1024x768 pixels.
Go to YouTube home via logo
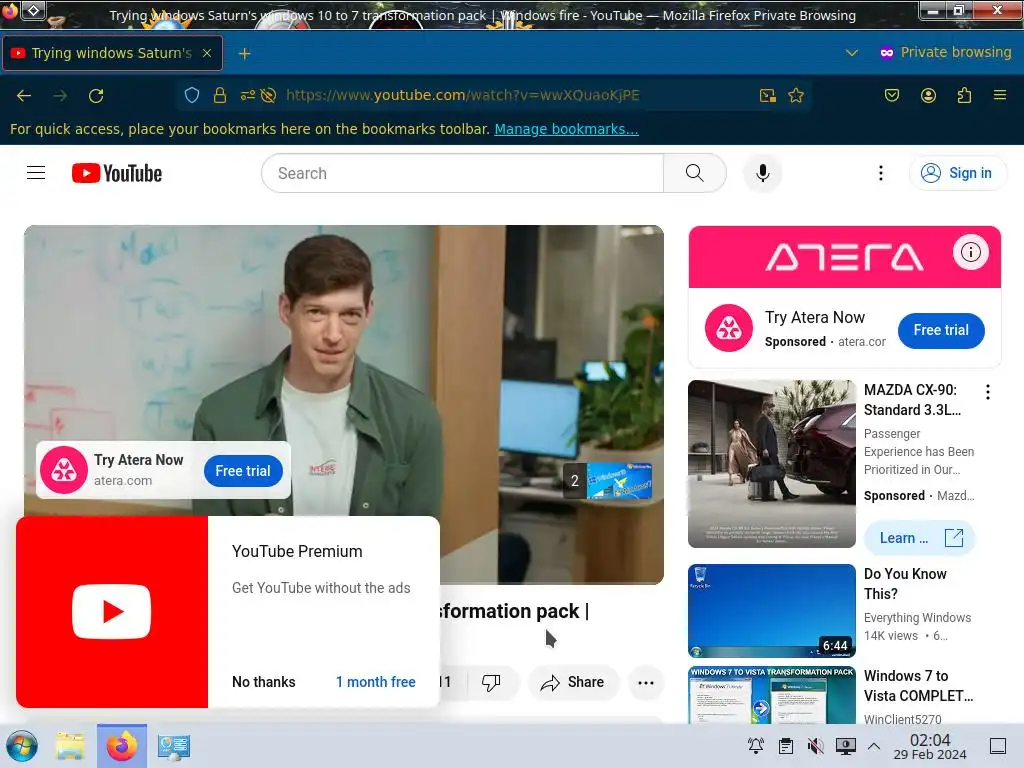click(x=117, y=173)
